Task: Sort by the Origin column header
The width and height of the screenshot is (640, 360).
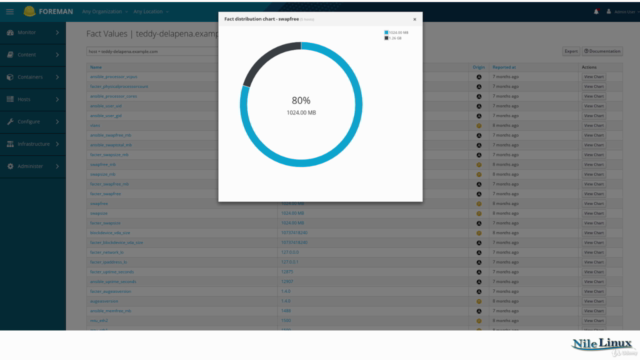Action: point(479,67)
